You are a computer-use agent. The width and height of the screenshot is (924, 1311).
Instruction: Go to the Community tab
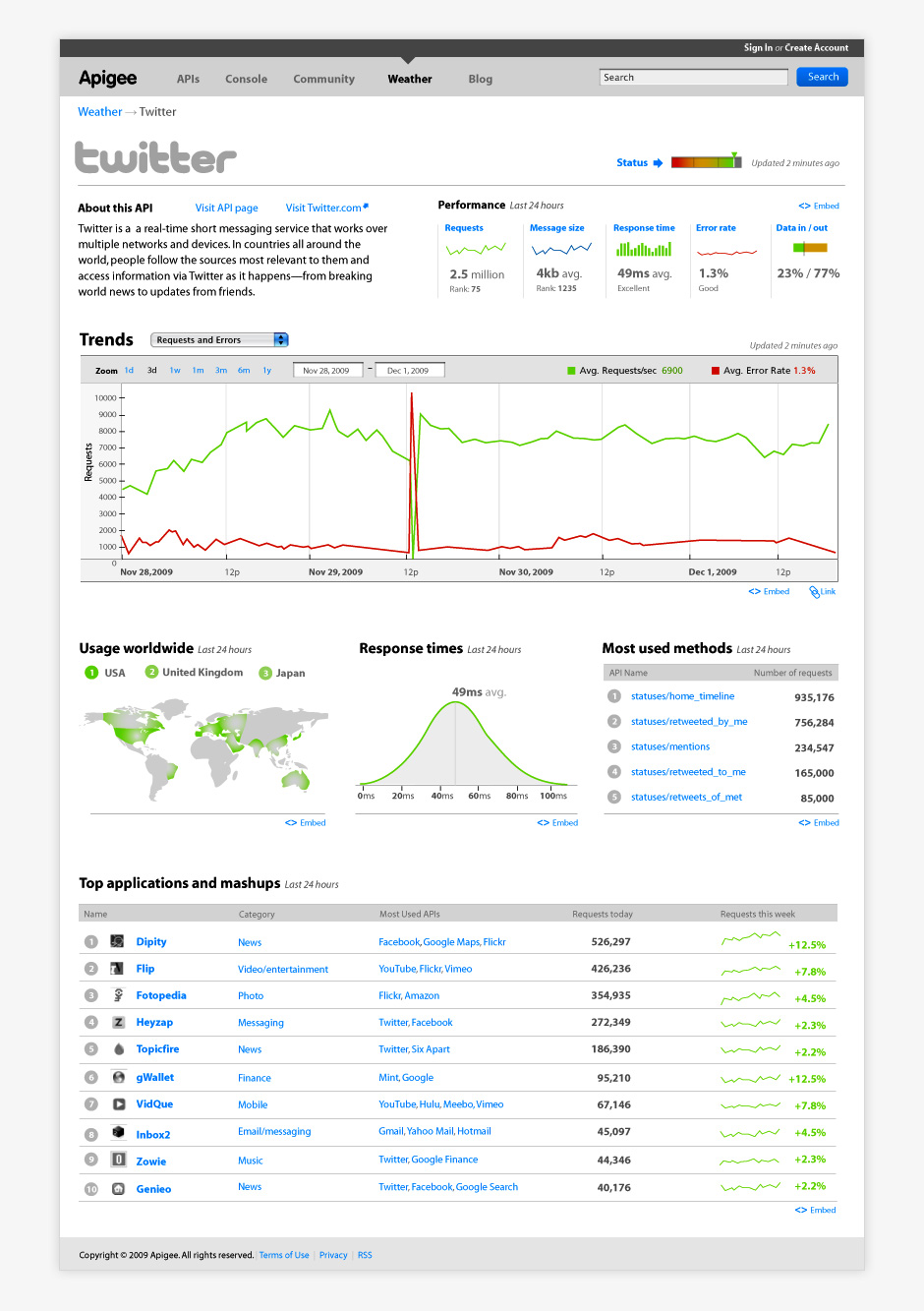click(x=323, y=79)
